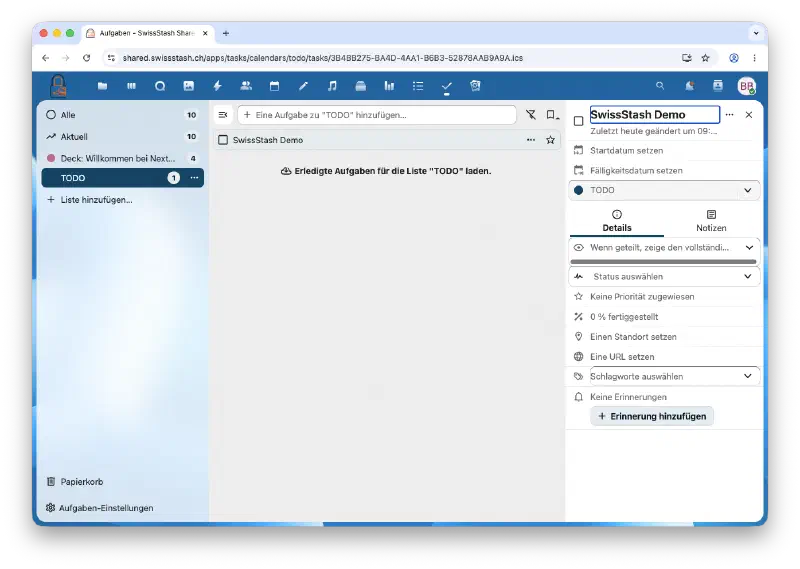
Task: Switch to the Notizen tab
Action: [711, 221]
